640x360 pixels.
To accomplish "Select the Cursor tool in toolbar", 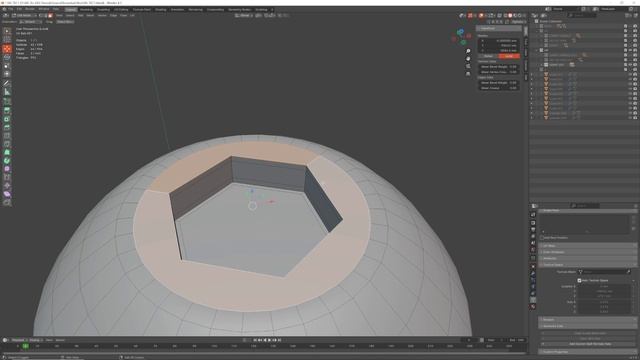I will click(7, 40).
